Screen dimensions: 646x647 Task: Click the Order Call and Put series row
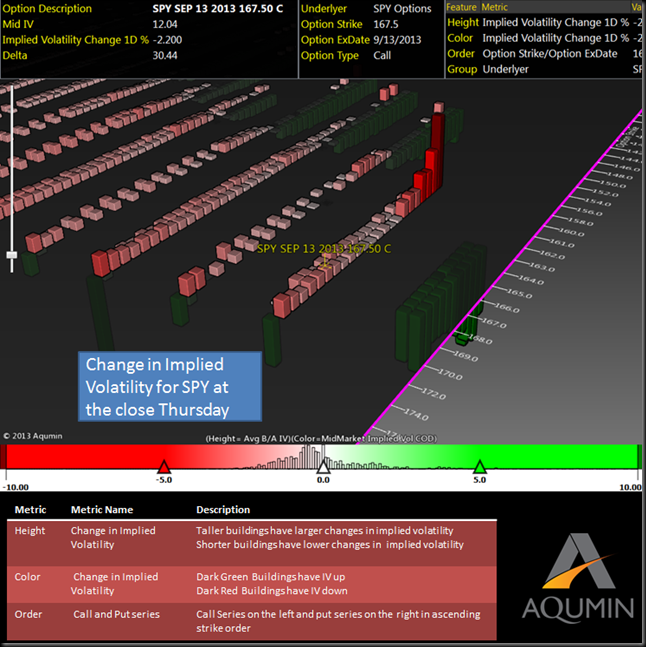point(252,621)
